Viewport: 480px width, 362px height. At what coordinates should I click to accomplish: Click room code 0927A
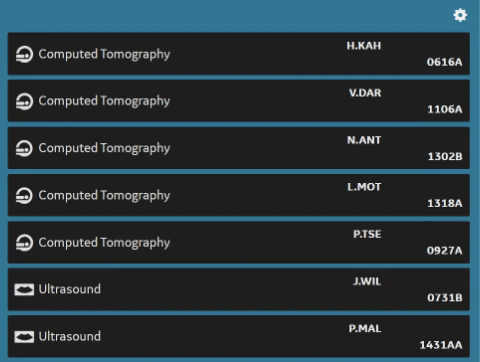point(444,250)
